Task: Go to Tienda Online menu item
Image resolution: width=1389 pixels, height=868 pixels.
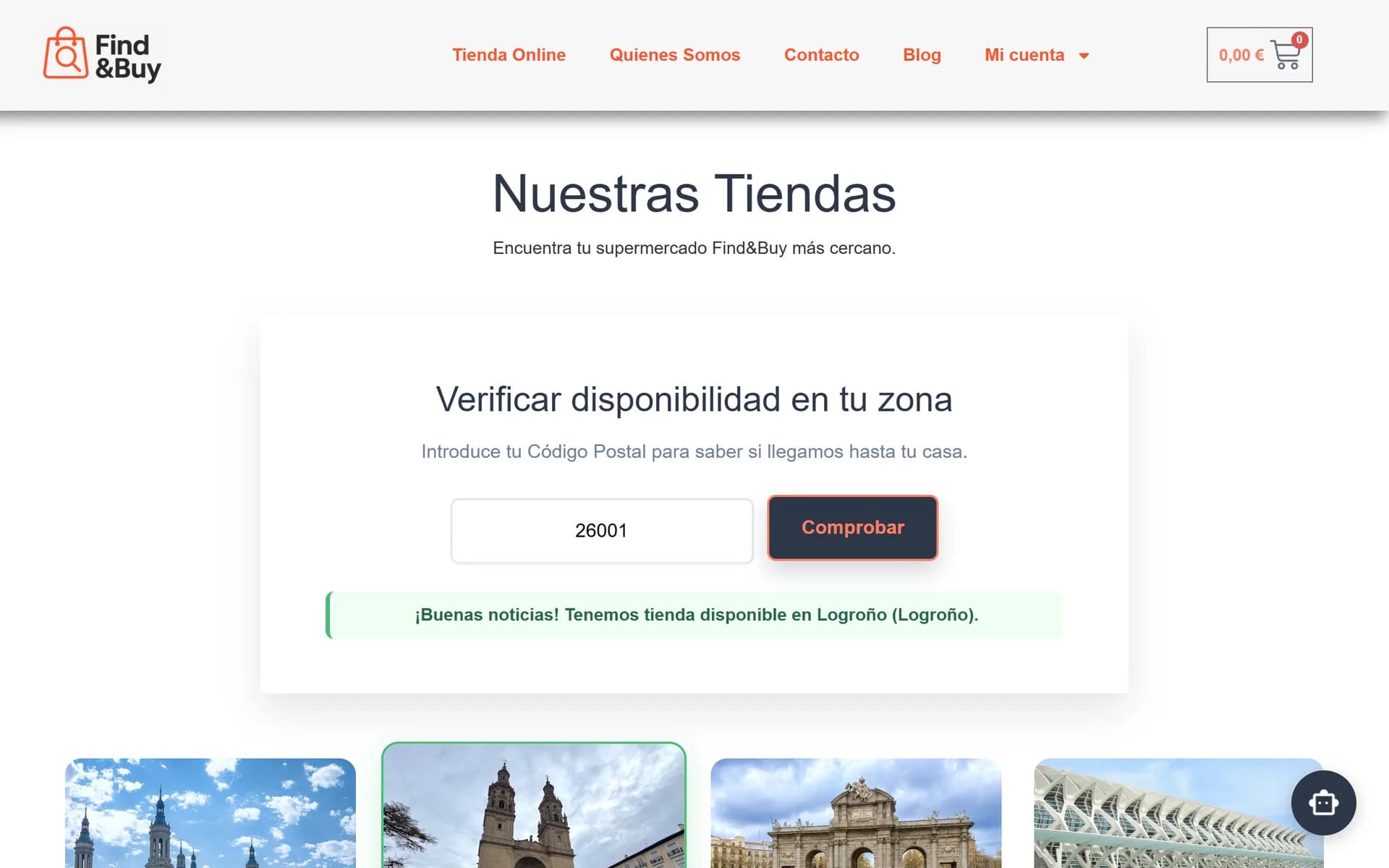Action: point(509,55)
